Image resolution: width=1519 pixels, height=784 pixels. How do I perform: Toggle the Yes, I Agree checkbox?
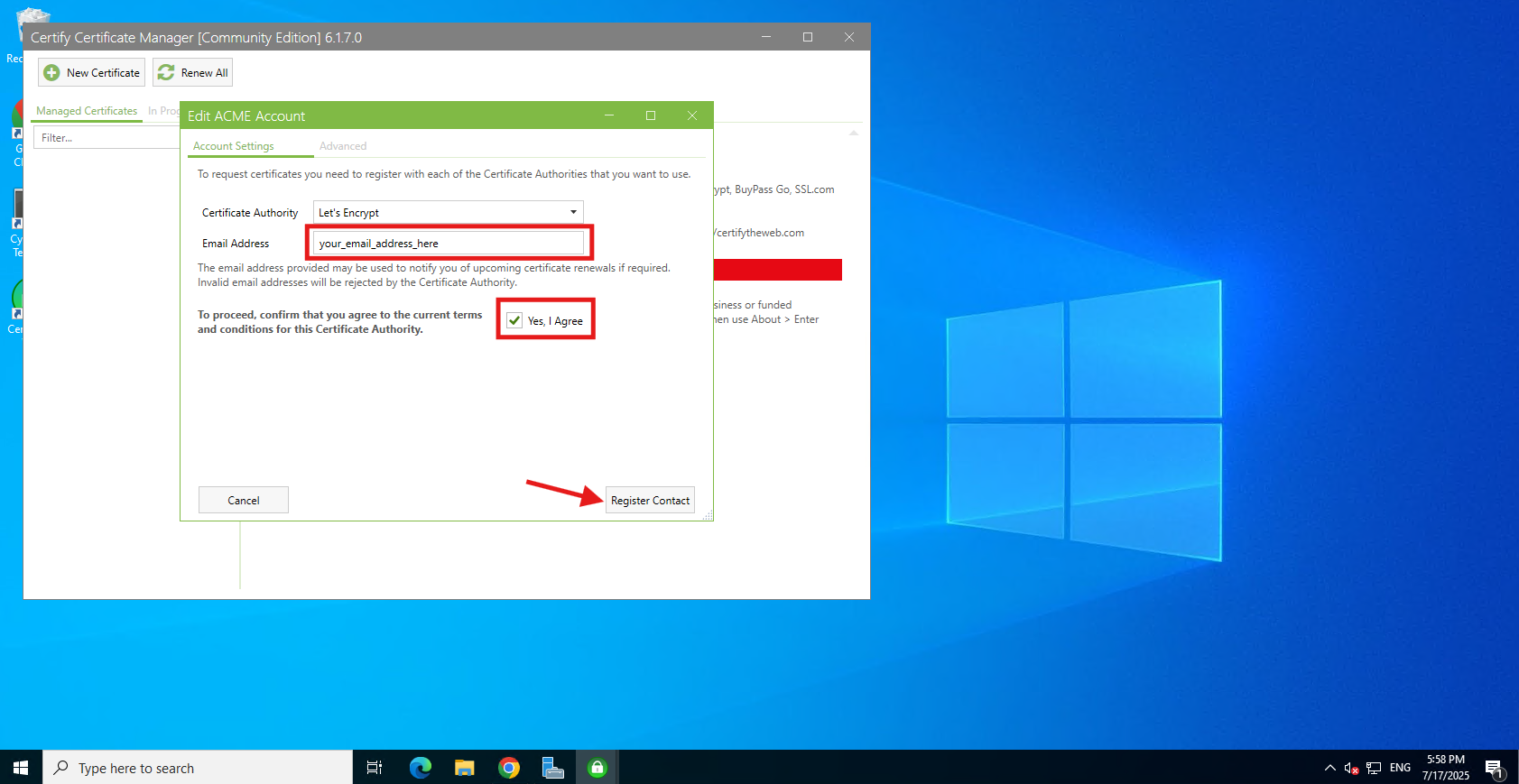(x=514, y=320)
